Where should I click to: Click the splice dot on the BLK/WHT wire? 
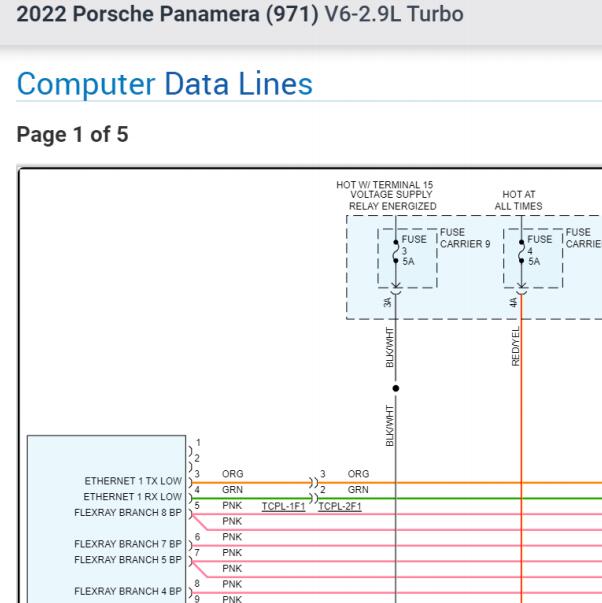(x=396, y=388)
